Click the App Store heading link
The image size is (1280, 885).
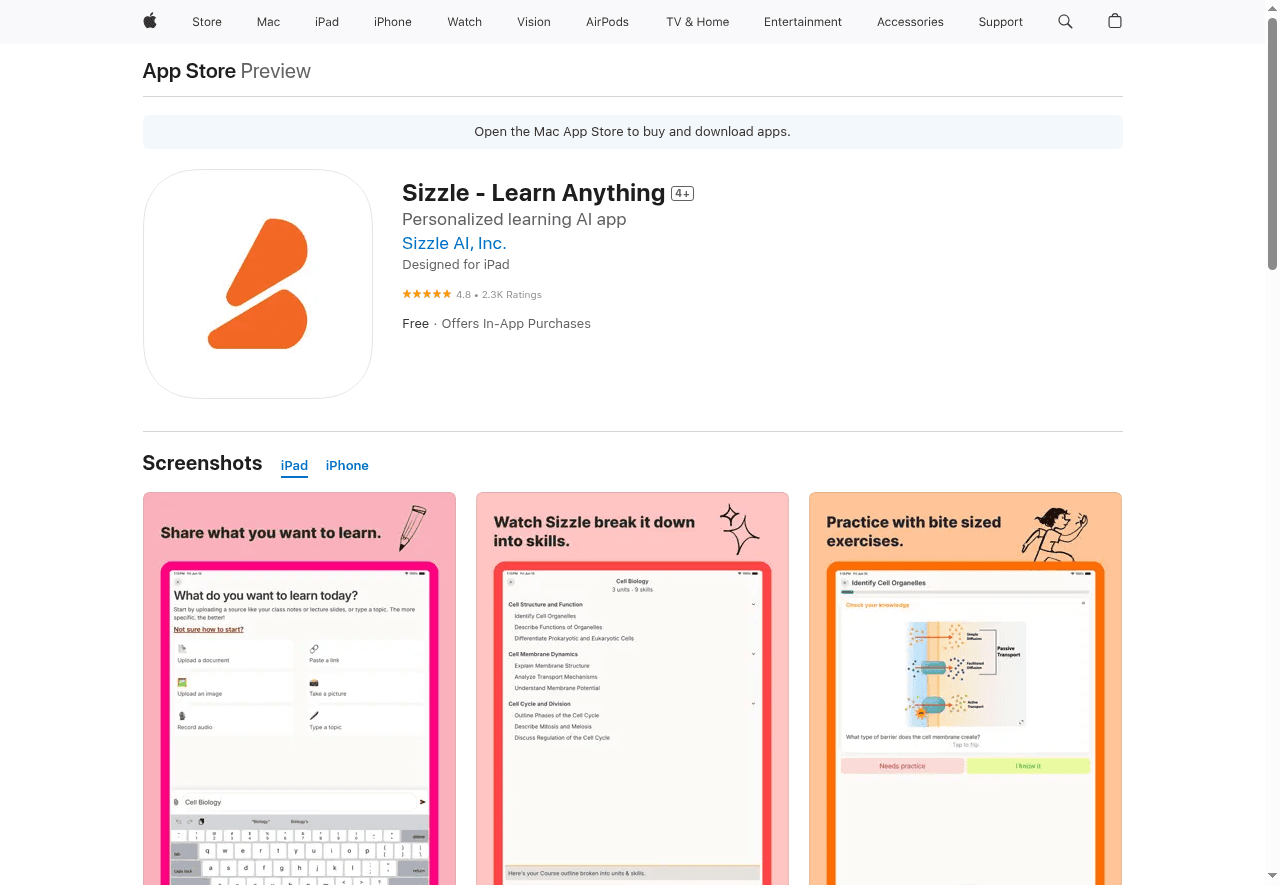[x=189, y=71]
